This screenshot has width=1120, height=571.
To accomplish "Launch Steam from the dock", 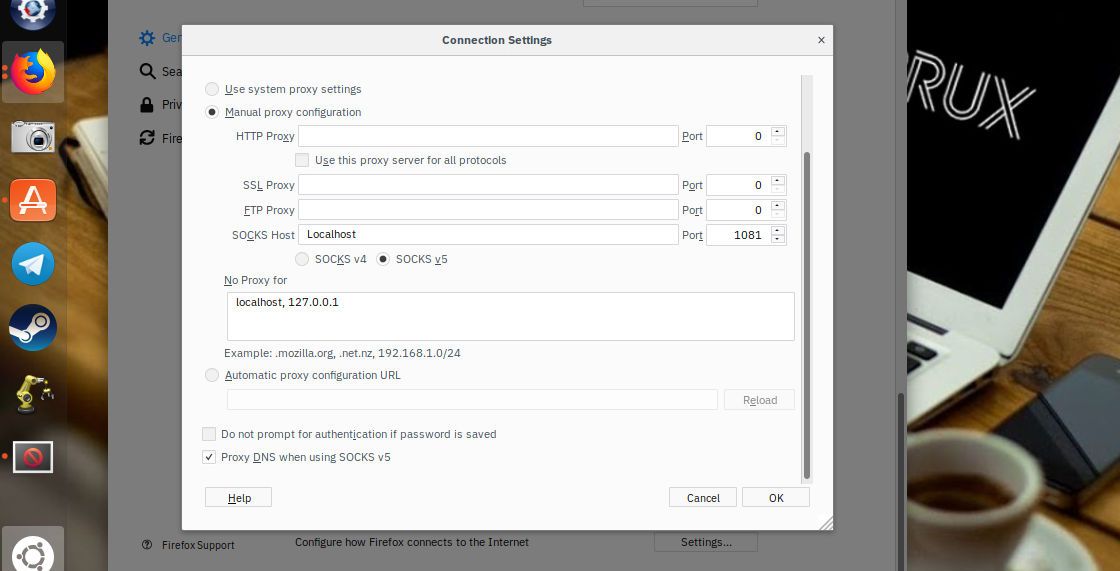I will (33, 327).
